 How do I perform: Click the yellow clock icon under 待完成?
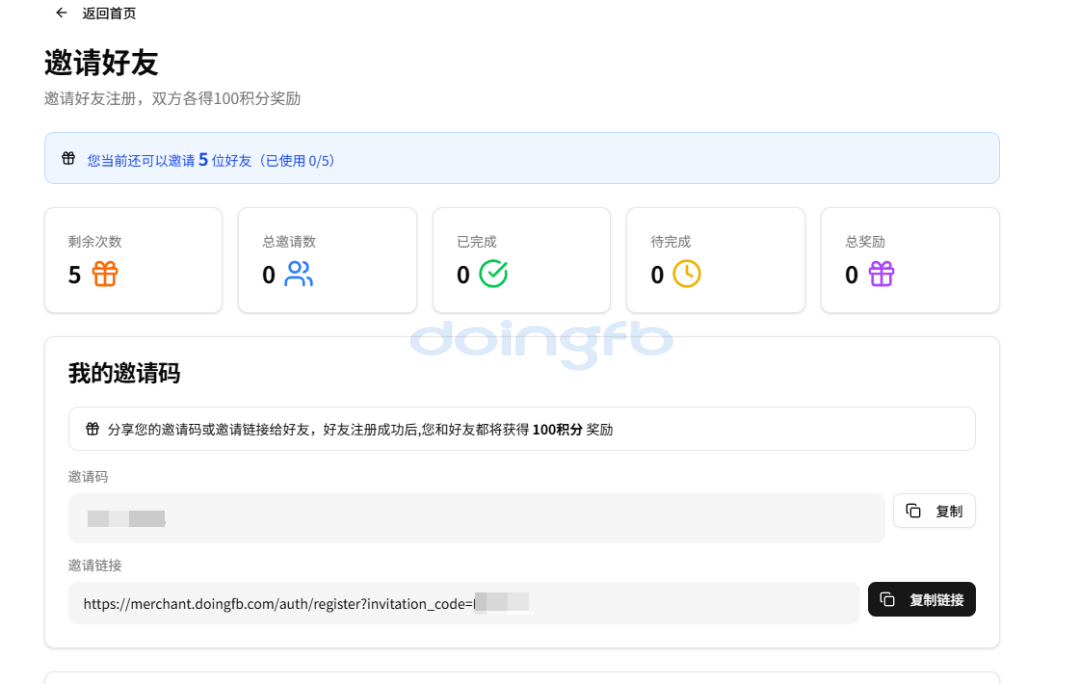[x=687, y=274]
